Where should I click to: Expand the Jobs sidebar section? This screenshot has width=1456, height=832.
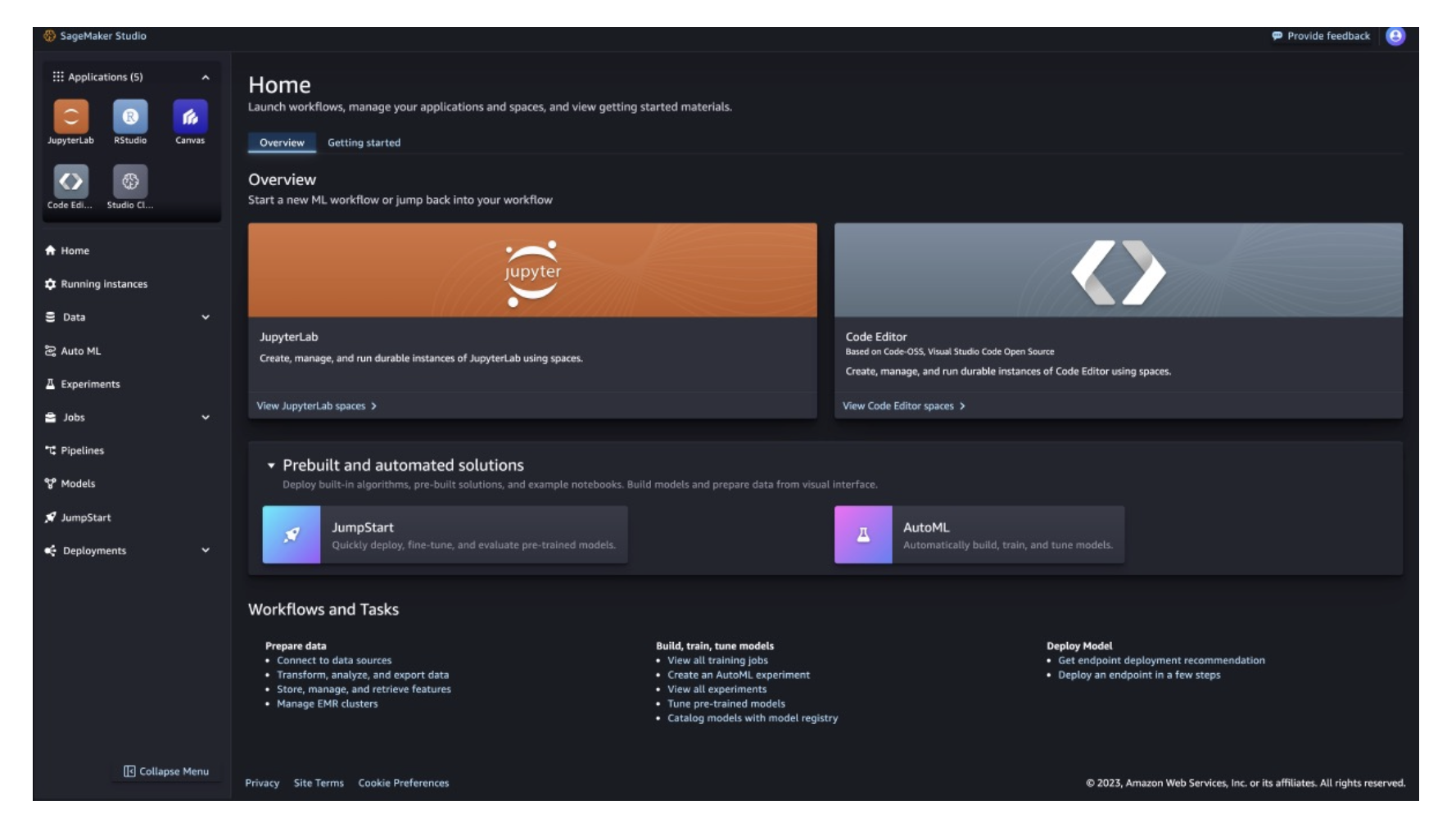coord(206,418)
